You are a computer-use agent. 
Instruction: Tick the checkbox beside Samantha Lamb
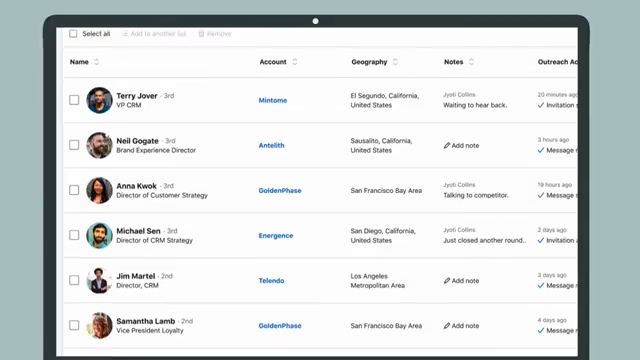[74, 325]
